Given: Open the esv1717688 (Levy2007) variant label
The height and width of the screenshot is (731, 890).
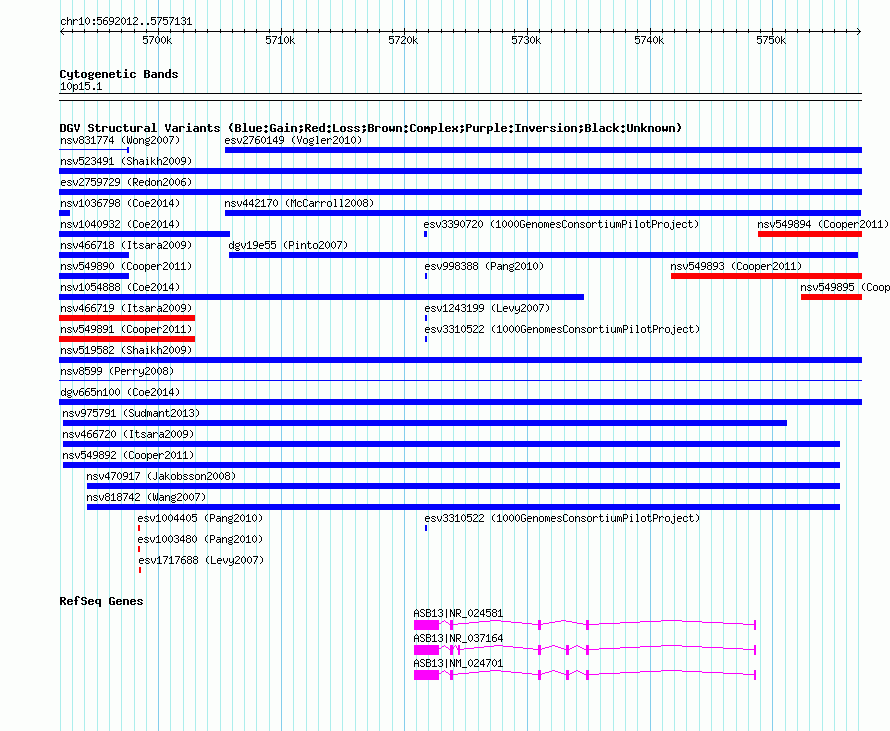Looking at the screenshot, I should point(201,560).
